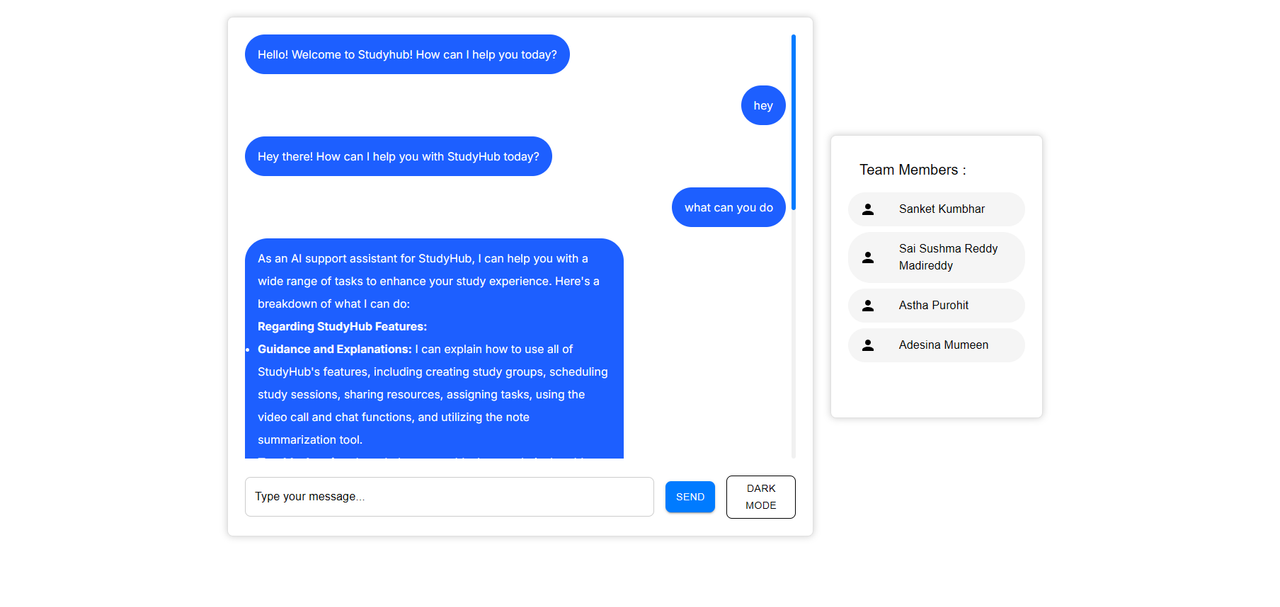Select team member name Adesina Mumeen
Viewport: 1280px width, 607px height.
pos(944,345)
